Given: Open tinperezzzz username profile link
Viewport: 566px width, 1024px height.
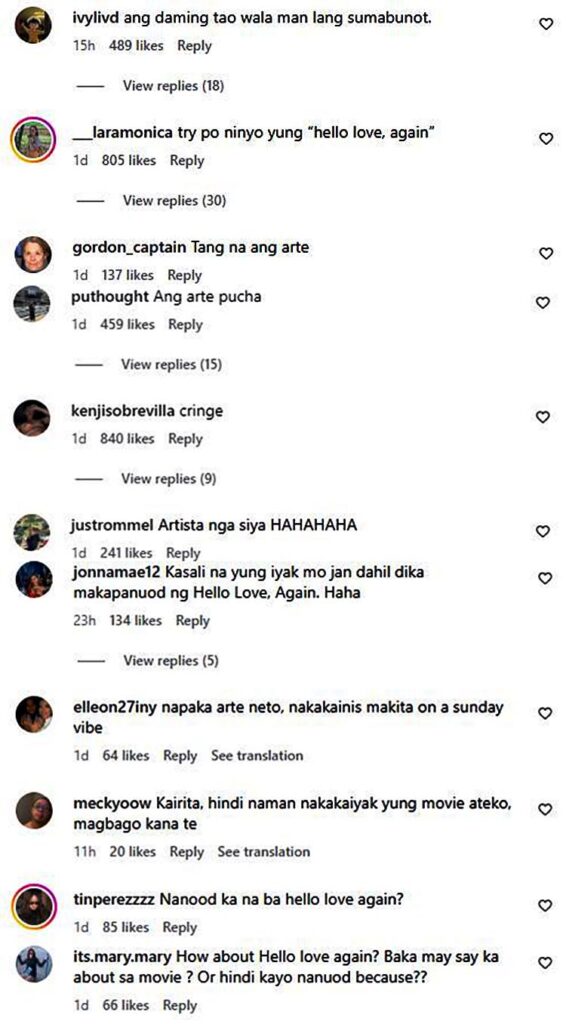Looking at the screenshot, I should 114,900.
